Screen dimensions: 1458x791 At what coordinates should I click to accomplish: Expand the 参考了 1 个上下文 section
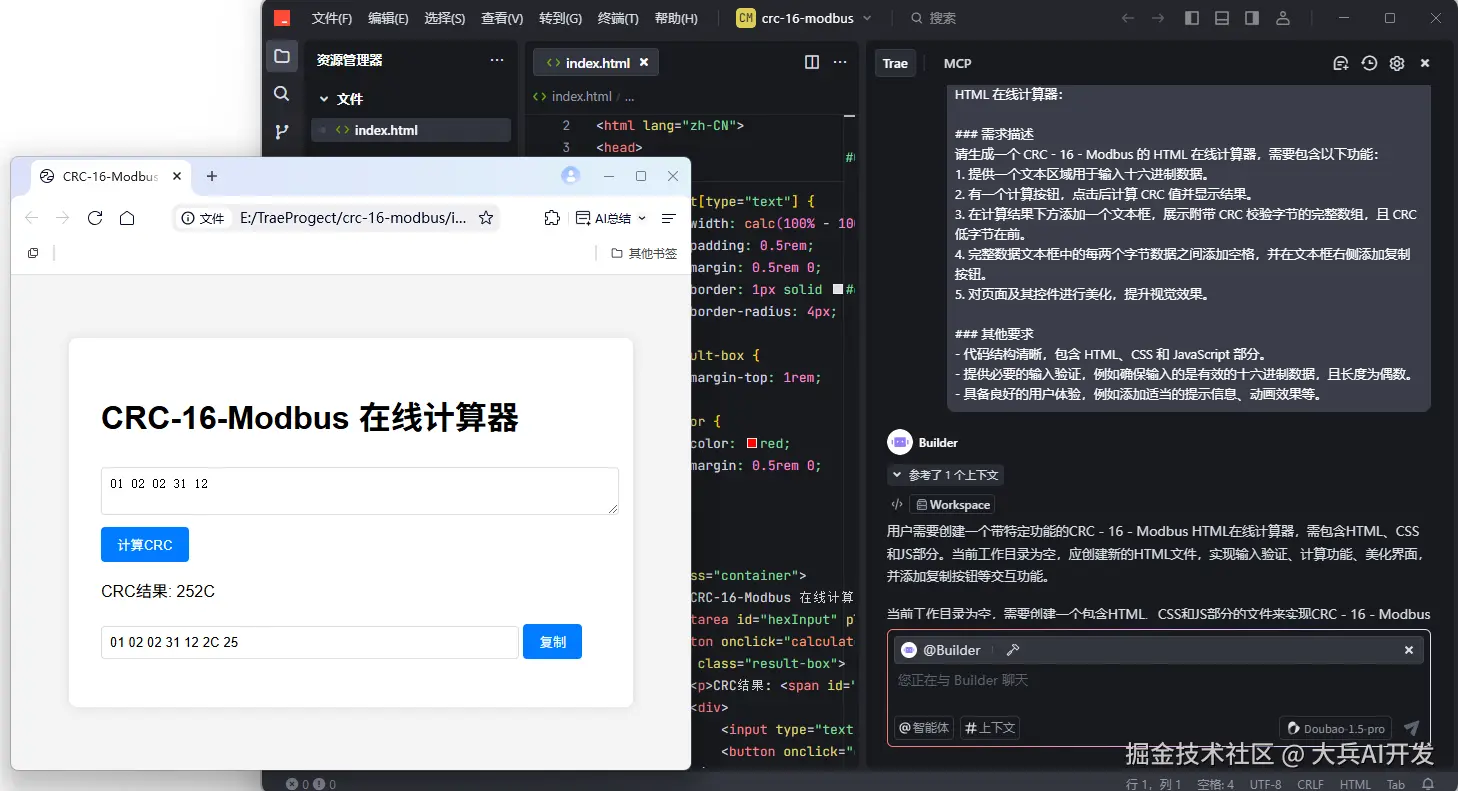pyautogui.click(x=945, y=475)
